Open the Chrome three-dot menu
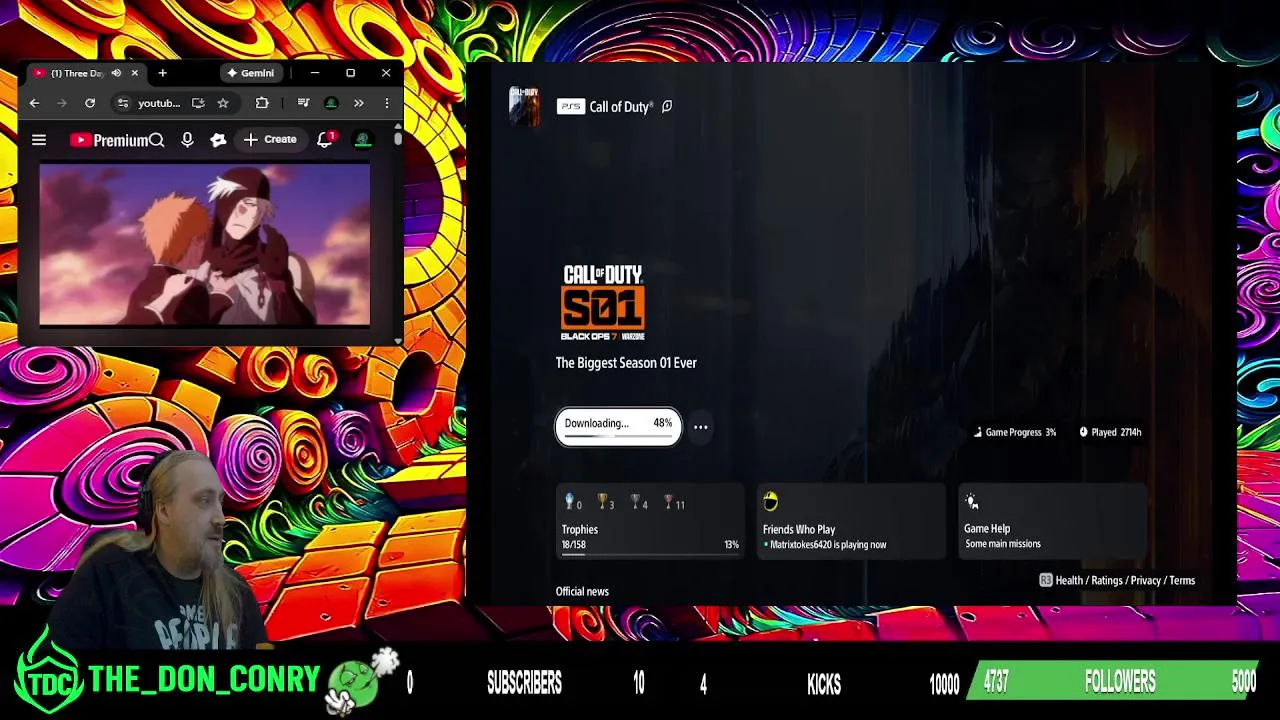 pos(387,103)
